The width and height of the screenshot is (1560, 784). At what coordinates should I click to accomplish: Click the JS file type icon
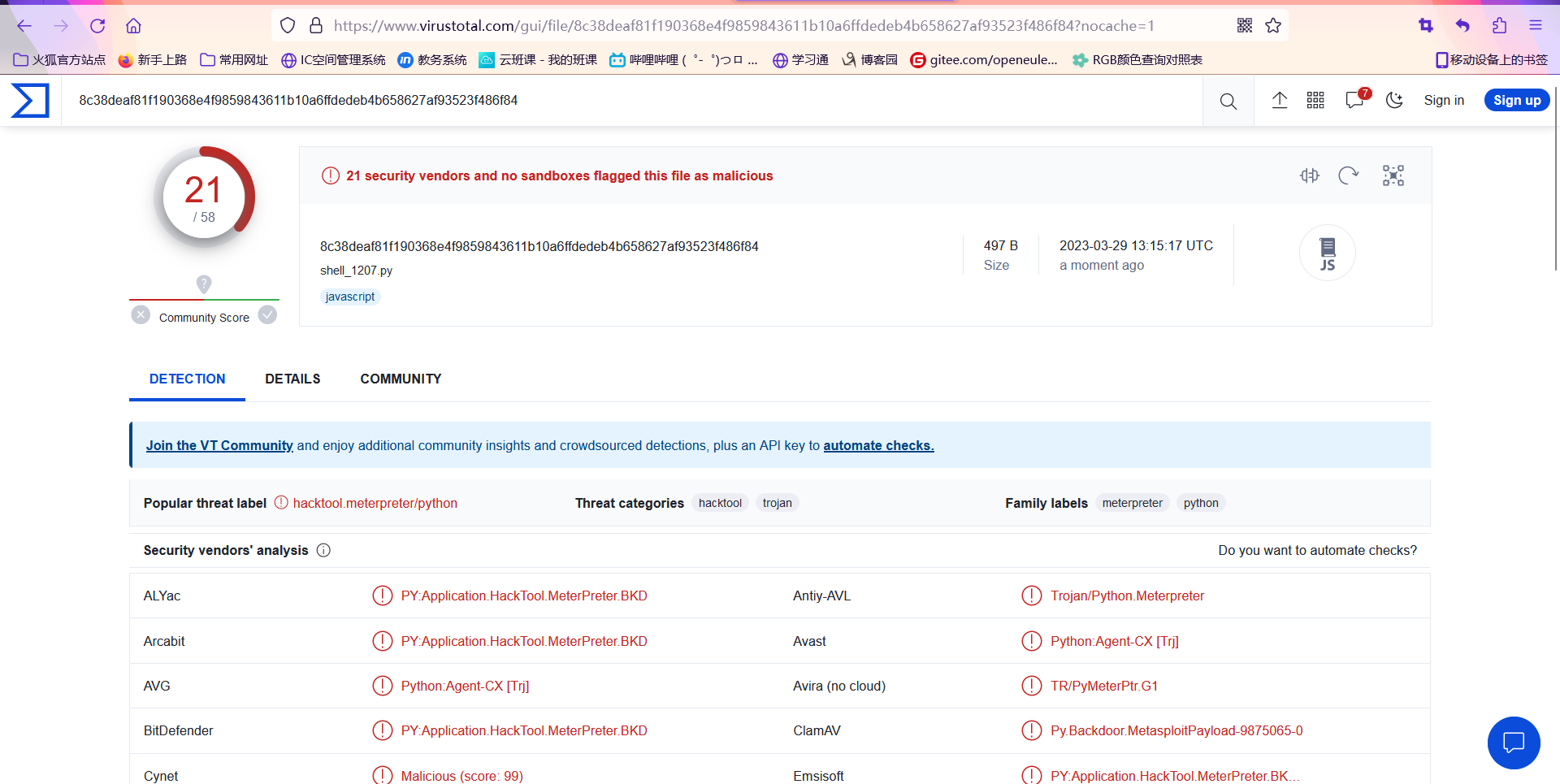[x=1328, y=253]
